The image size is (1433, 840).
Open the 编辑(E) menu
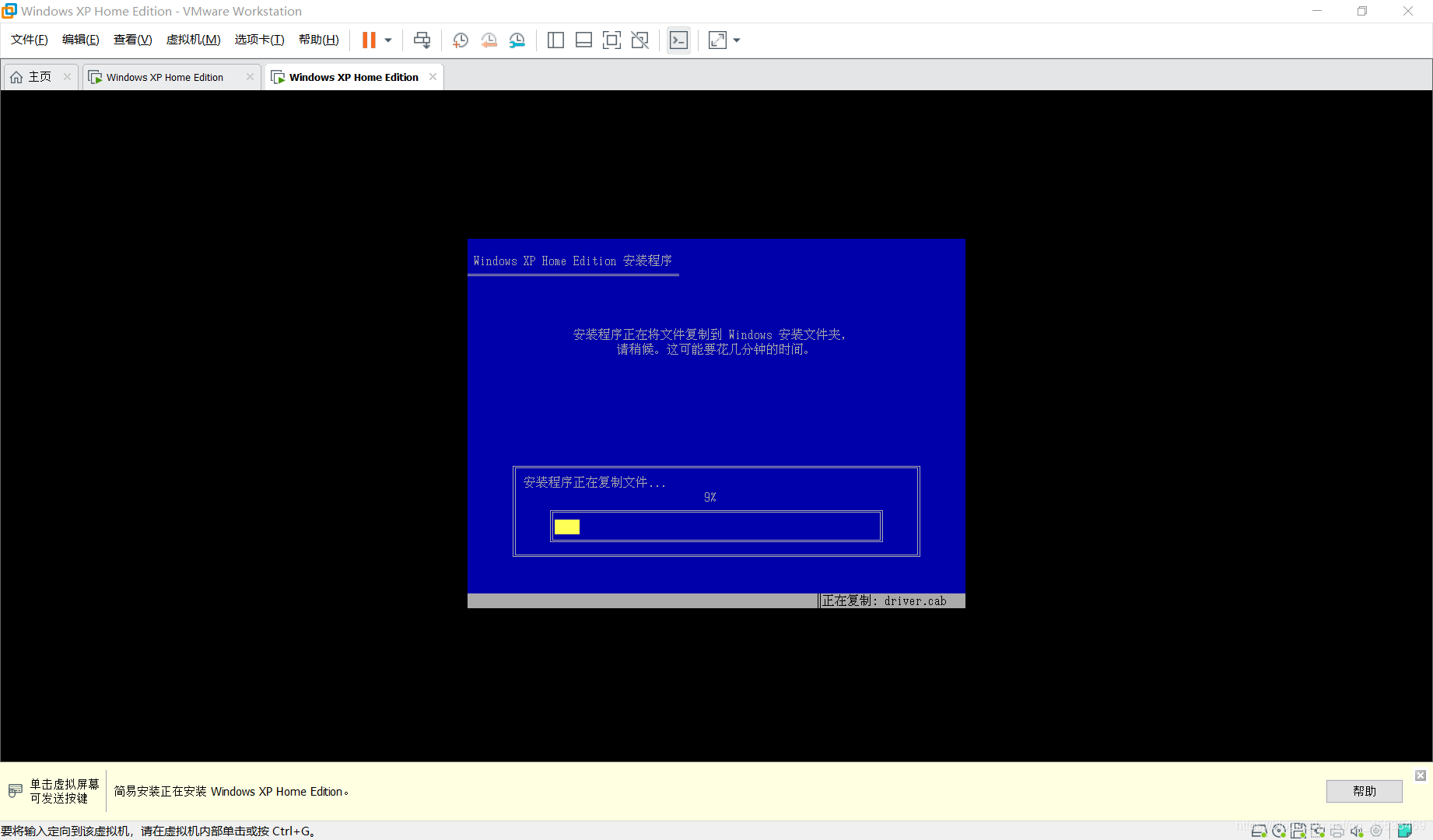81,40
